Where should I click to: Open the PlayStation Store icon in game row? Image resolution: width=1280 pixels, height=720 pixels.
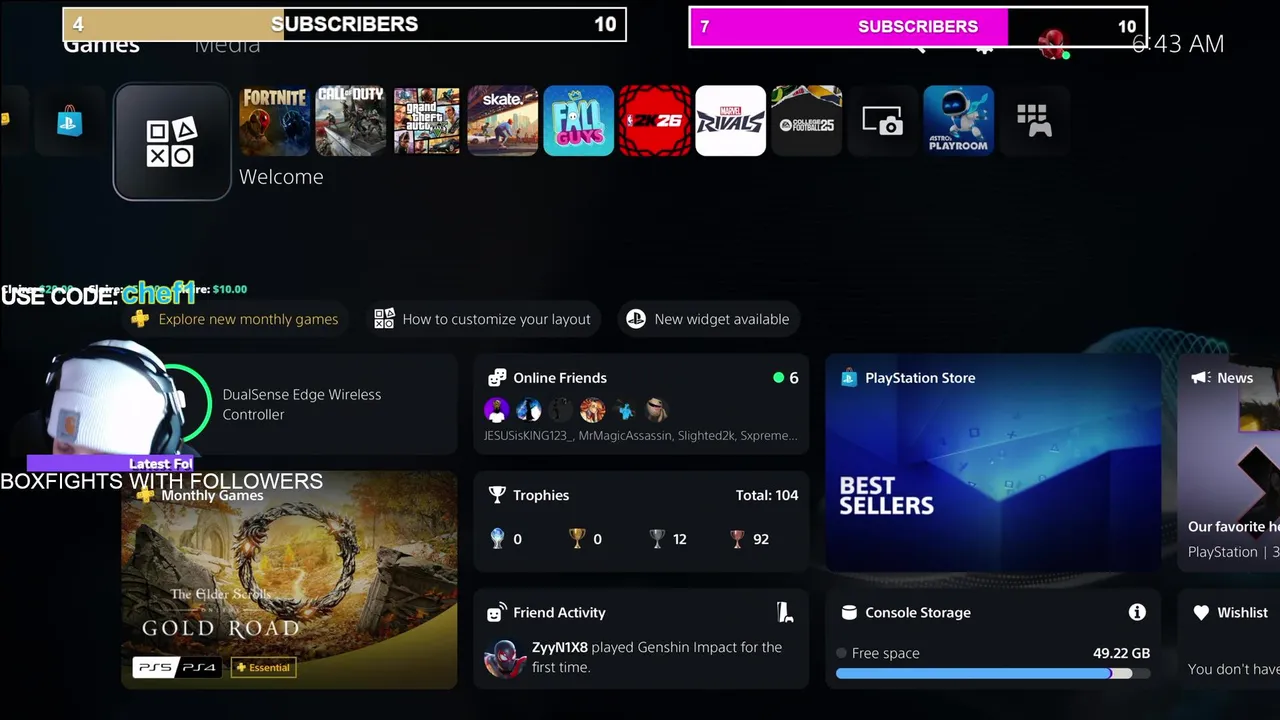click(x=70, y=122)
